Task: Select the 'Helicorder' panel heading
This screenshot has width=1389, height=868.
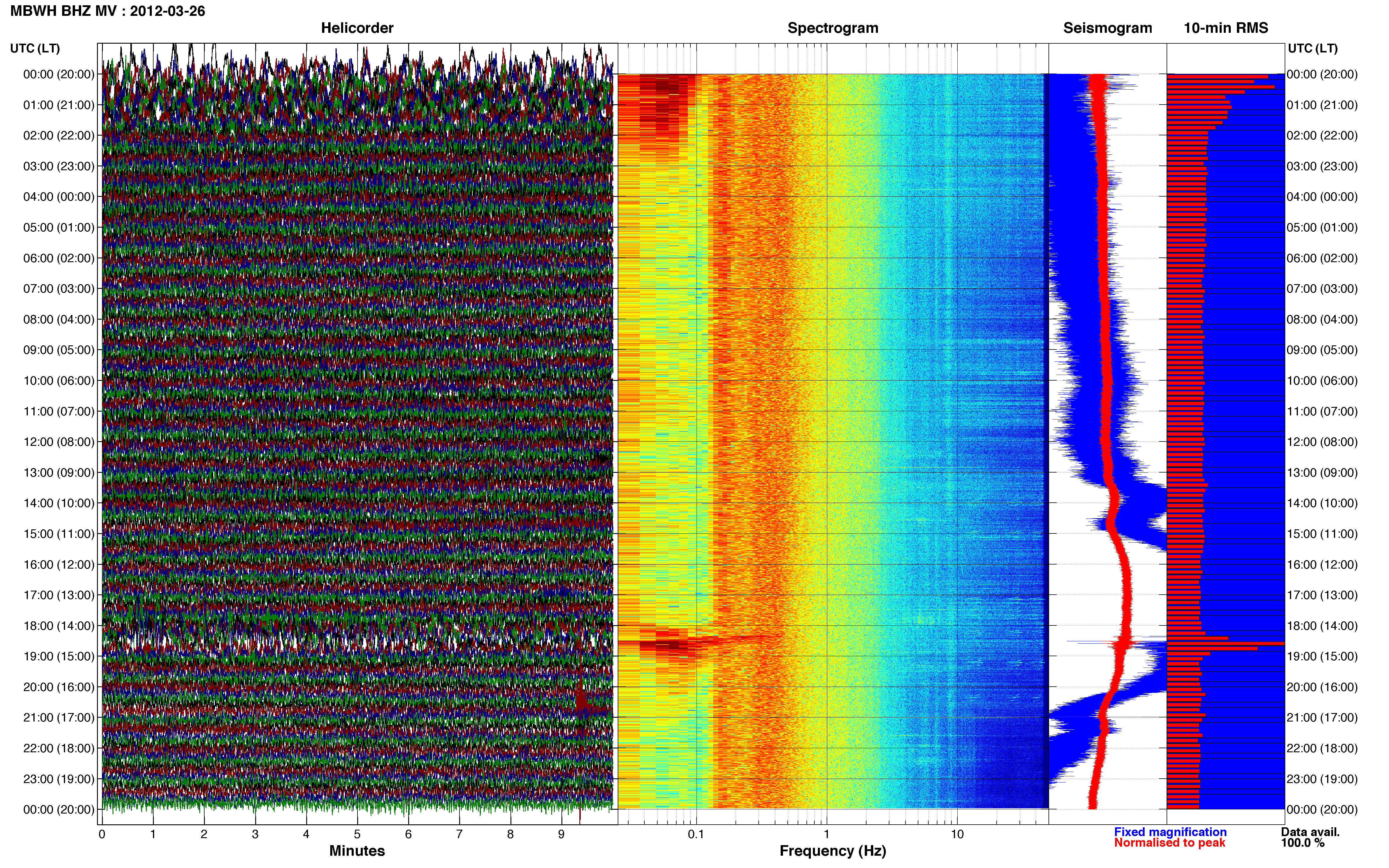Action: tap(357, 28)
